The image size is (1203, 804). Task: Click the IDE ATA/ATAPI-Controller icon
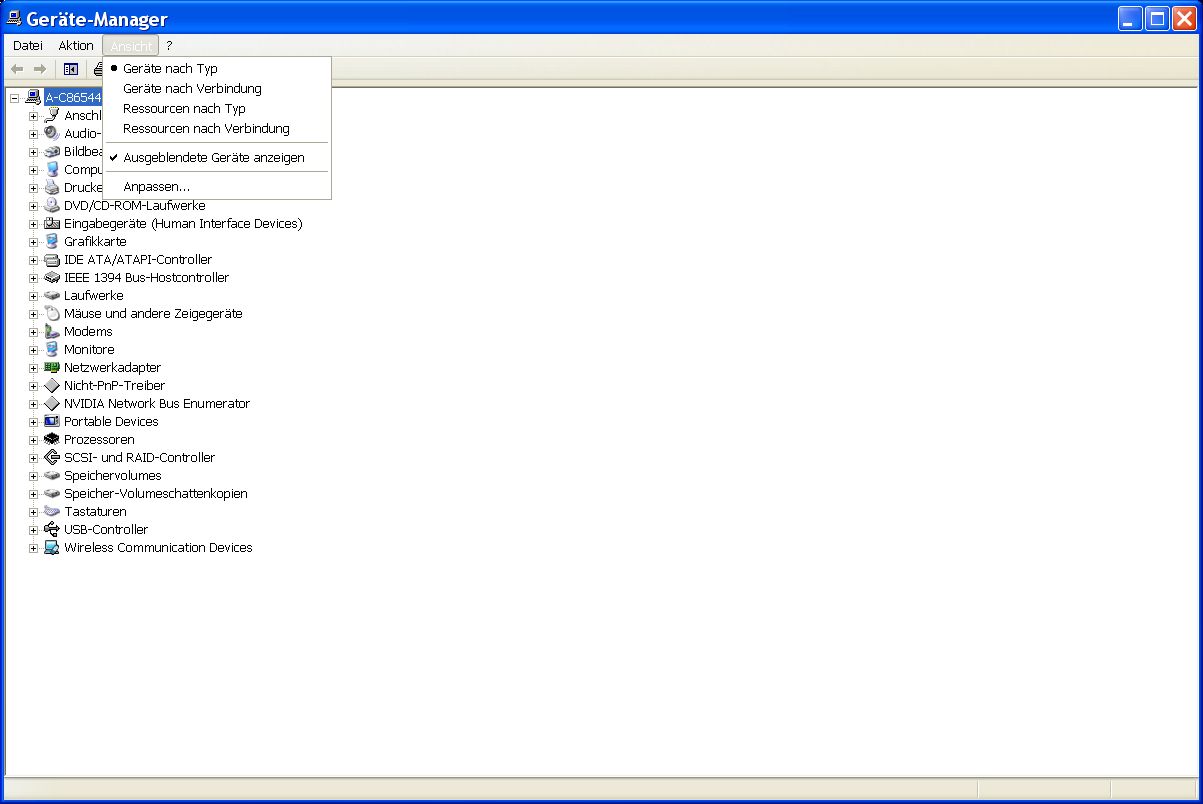click(52, 259)
